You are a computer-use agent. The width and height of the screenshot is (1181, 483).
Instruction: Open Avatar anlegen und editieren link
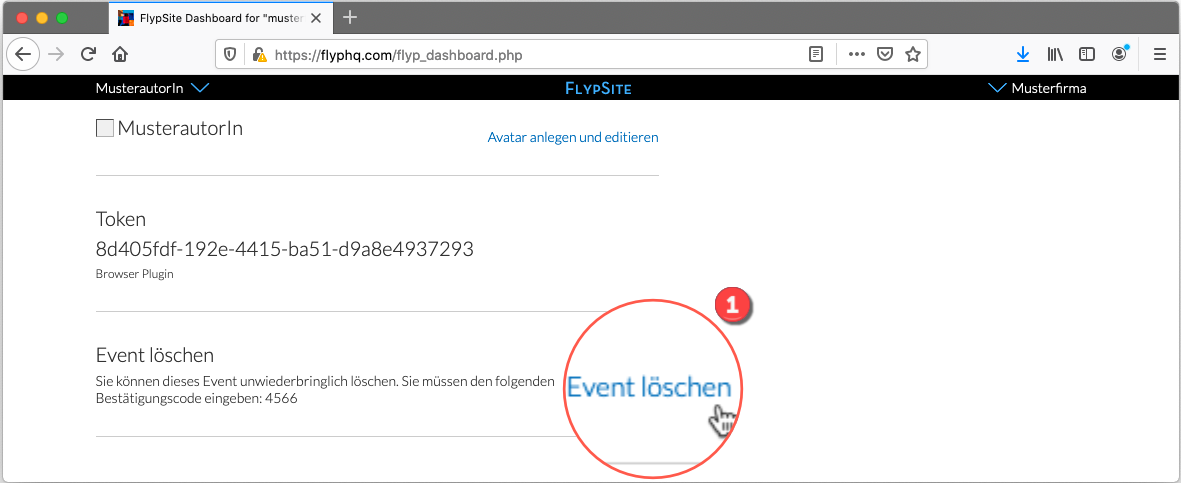(572, 137)
